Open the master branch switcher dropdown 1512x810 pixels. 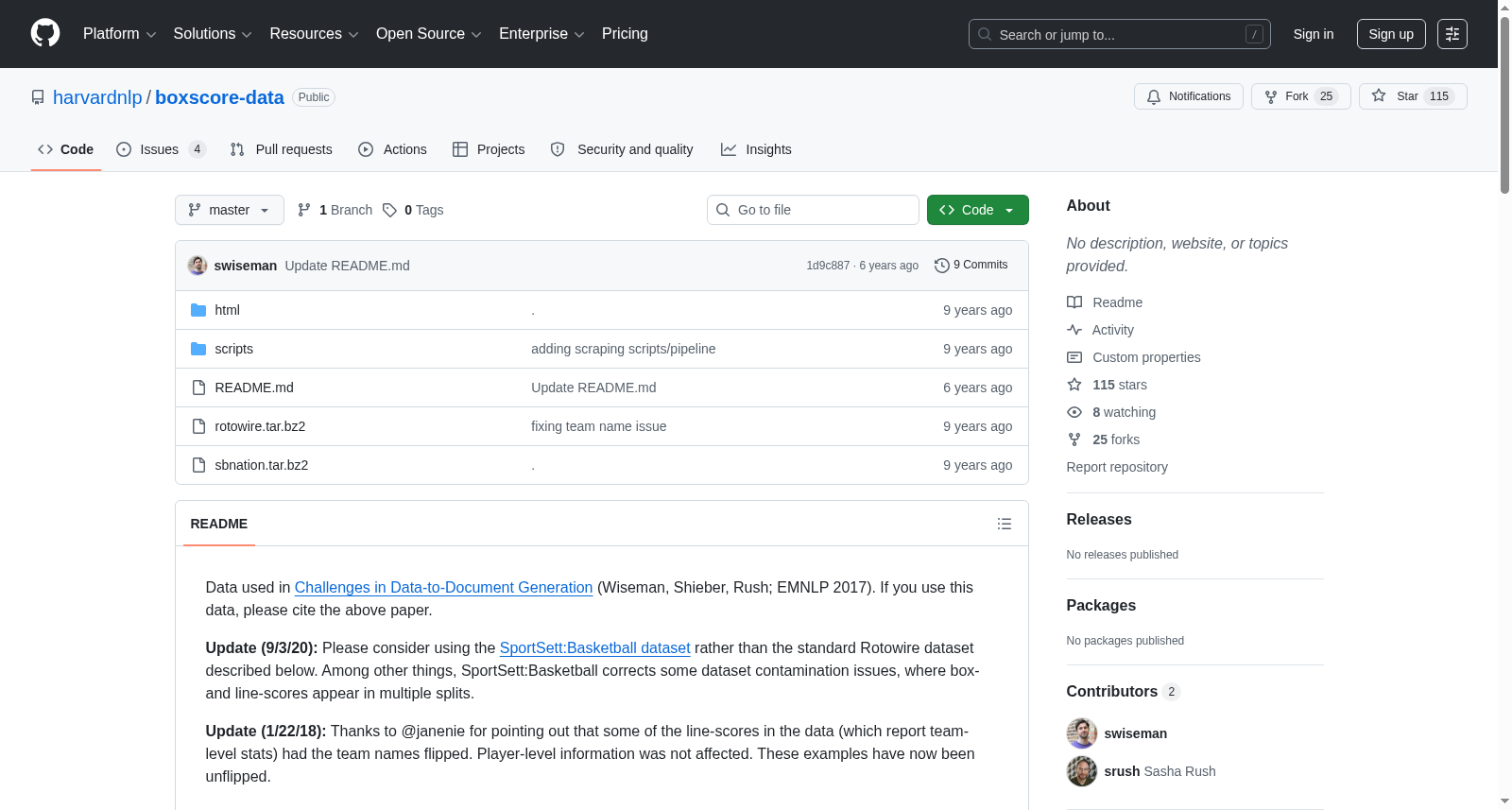coord(230,210)
